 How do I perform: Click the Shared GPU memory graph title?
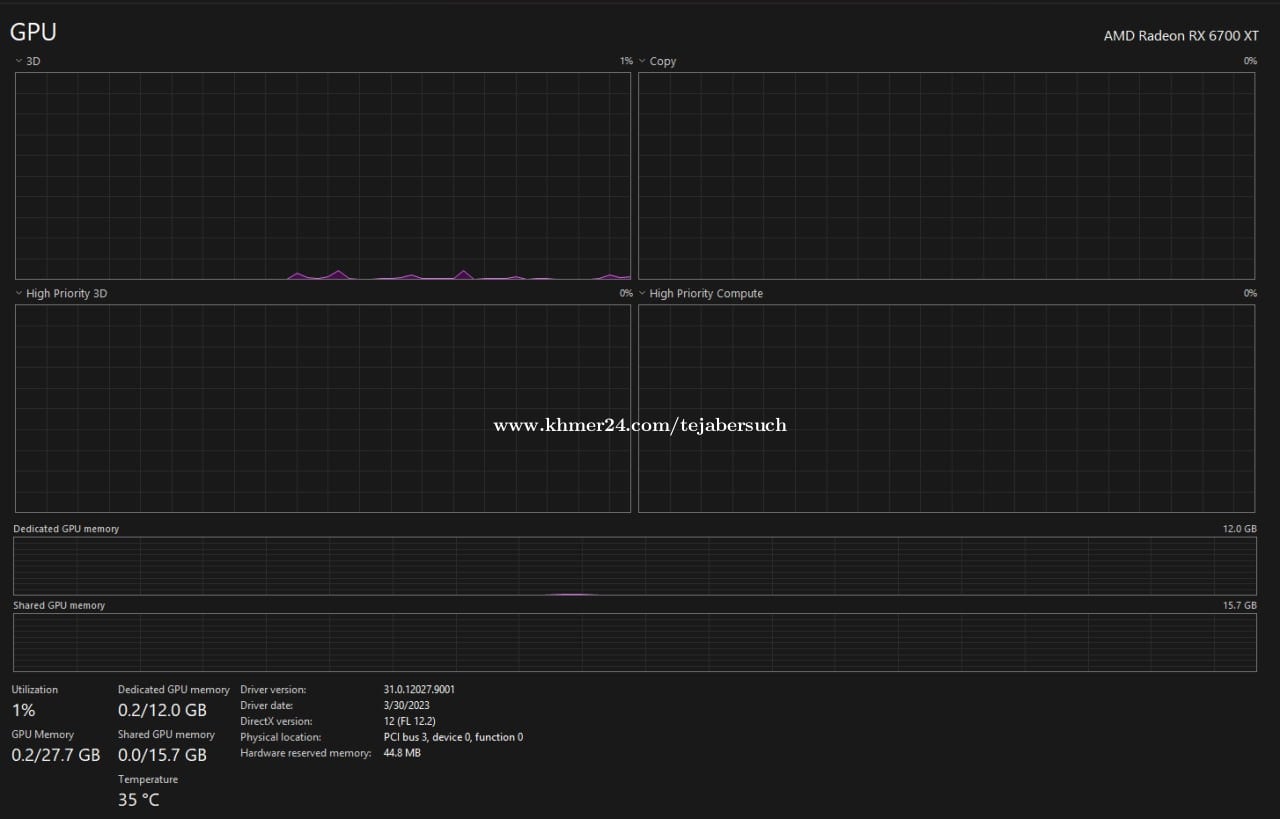pos(59,605)
